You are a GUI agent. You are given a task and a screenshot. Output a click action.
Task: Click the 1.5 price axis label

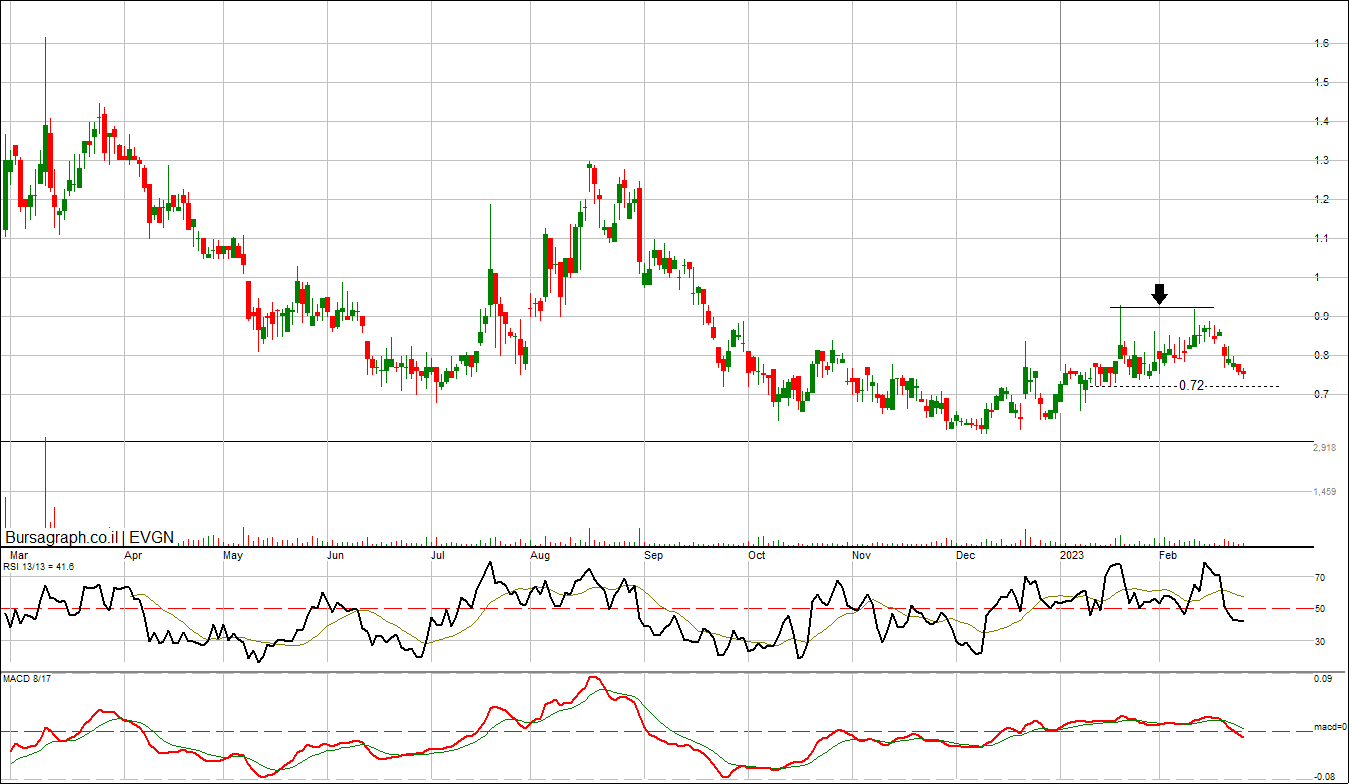[1322, 83]
